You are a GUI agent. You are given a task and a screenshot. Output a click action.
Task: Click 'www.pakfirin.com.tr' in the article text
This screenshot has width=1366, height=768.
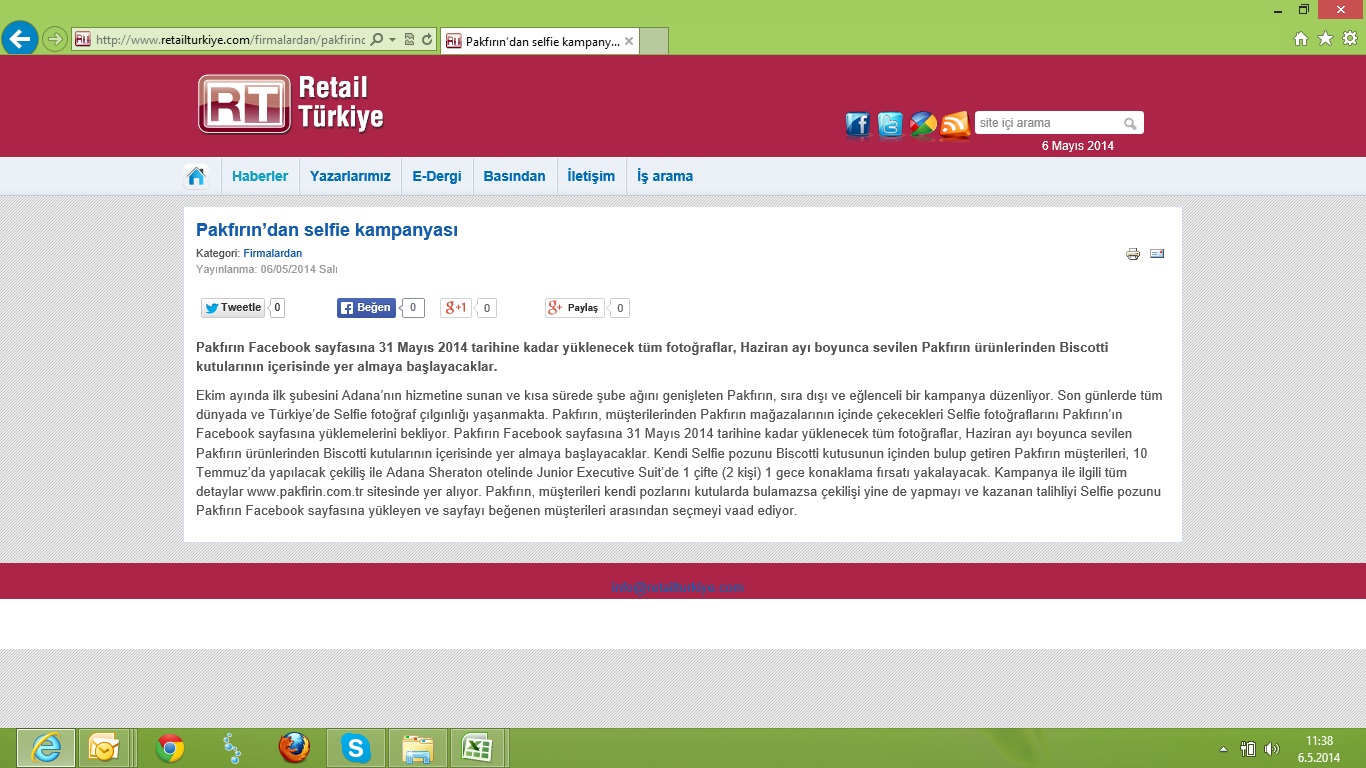pyautogui.click(x=305, y=492)
